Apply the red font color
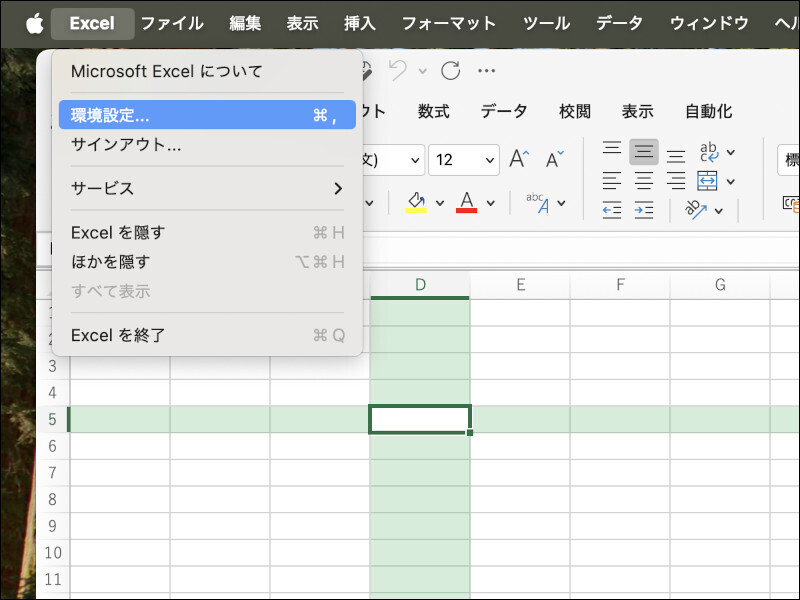This screenshot has width=800, height=600. coord(466,203)
